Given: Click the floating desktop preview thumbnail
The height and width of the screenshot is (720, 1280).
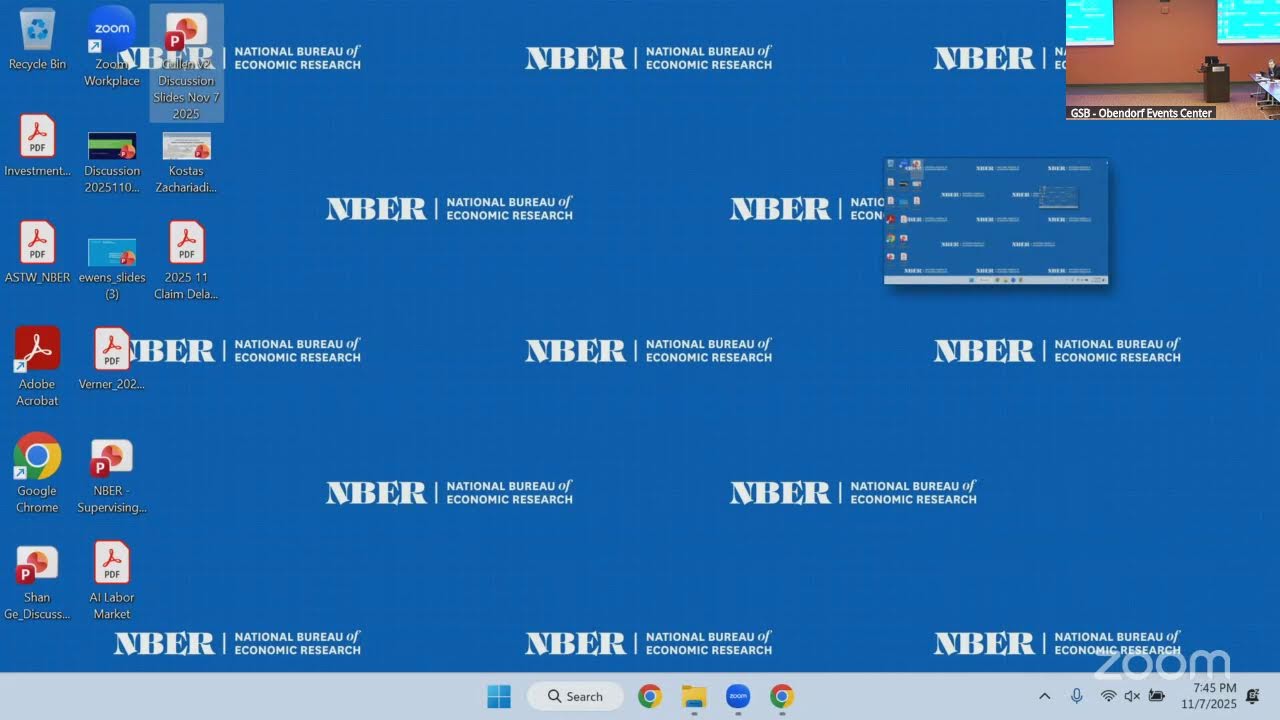Looking at the screenshot, I should click(996, 221).
